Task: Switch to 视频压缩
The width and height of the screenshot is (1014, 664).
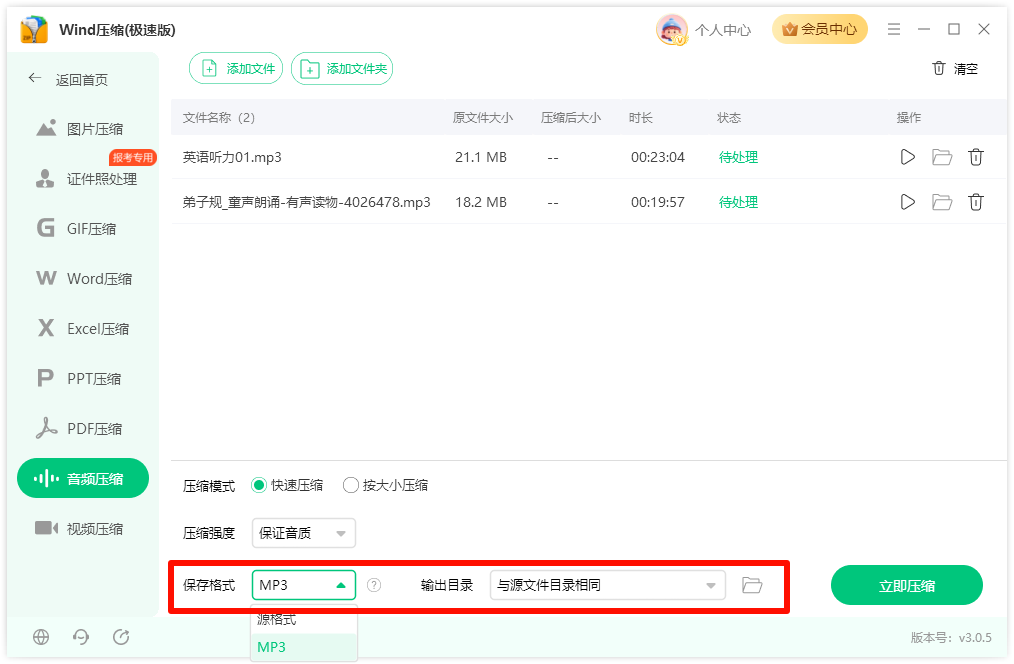Action: click(x=83, y=528)
